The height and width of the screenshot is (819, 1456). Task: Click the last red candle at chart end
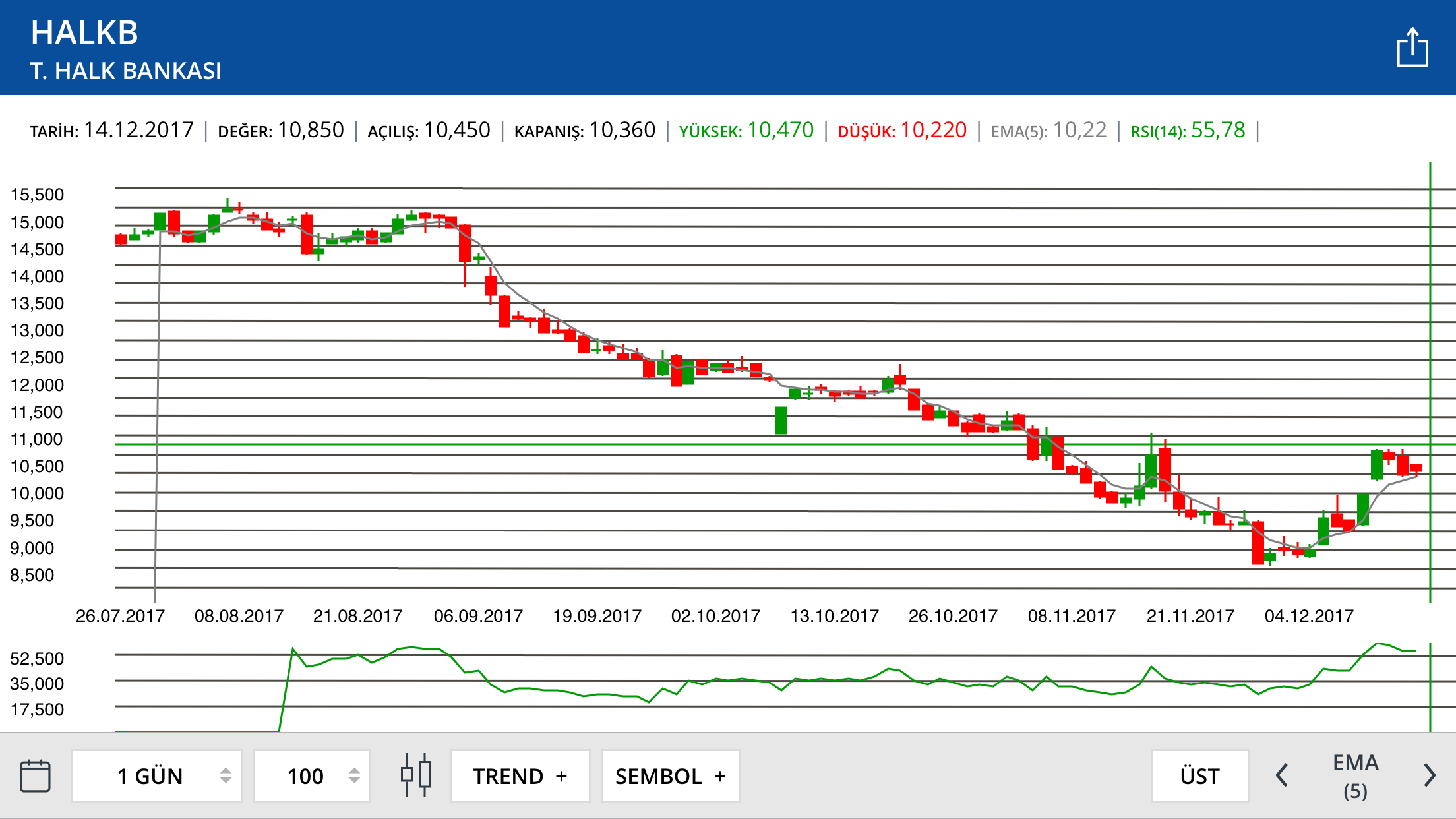click(1416, 468)
